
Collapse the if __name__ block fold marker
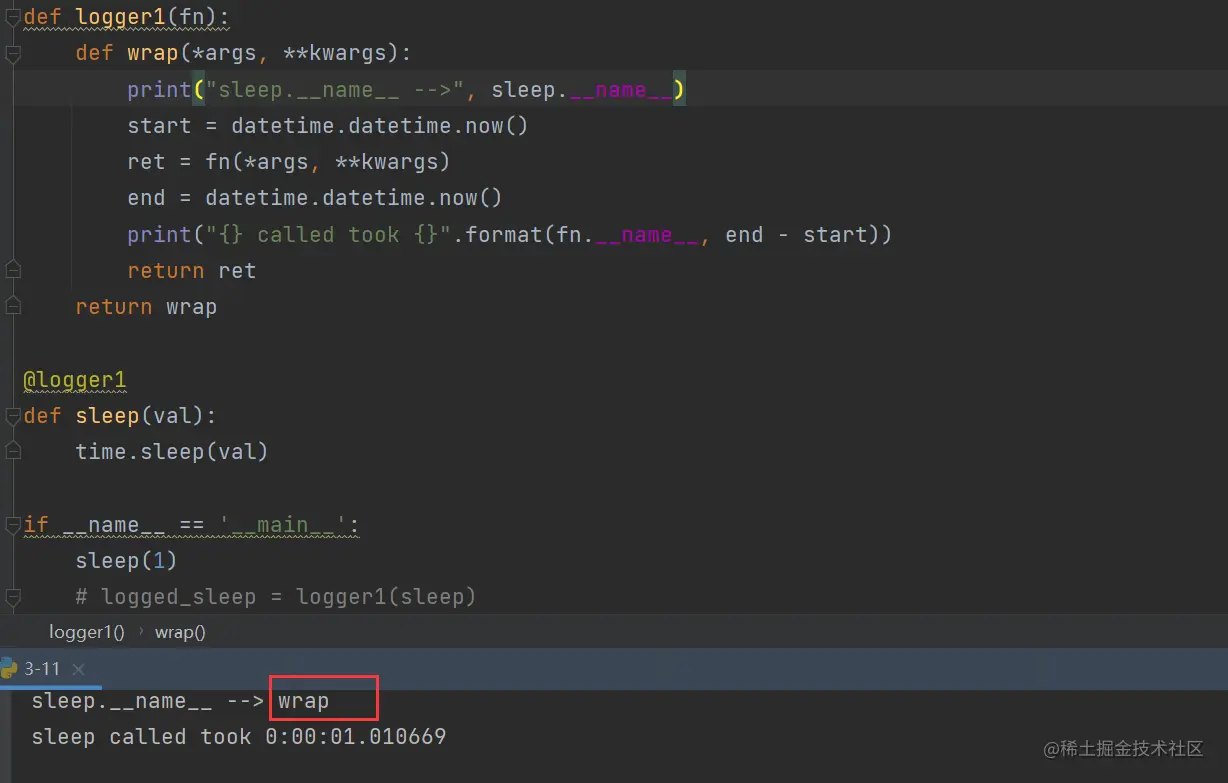pyautogui.click(x=12, y=524)
